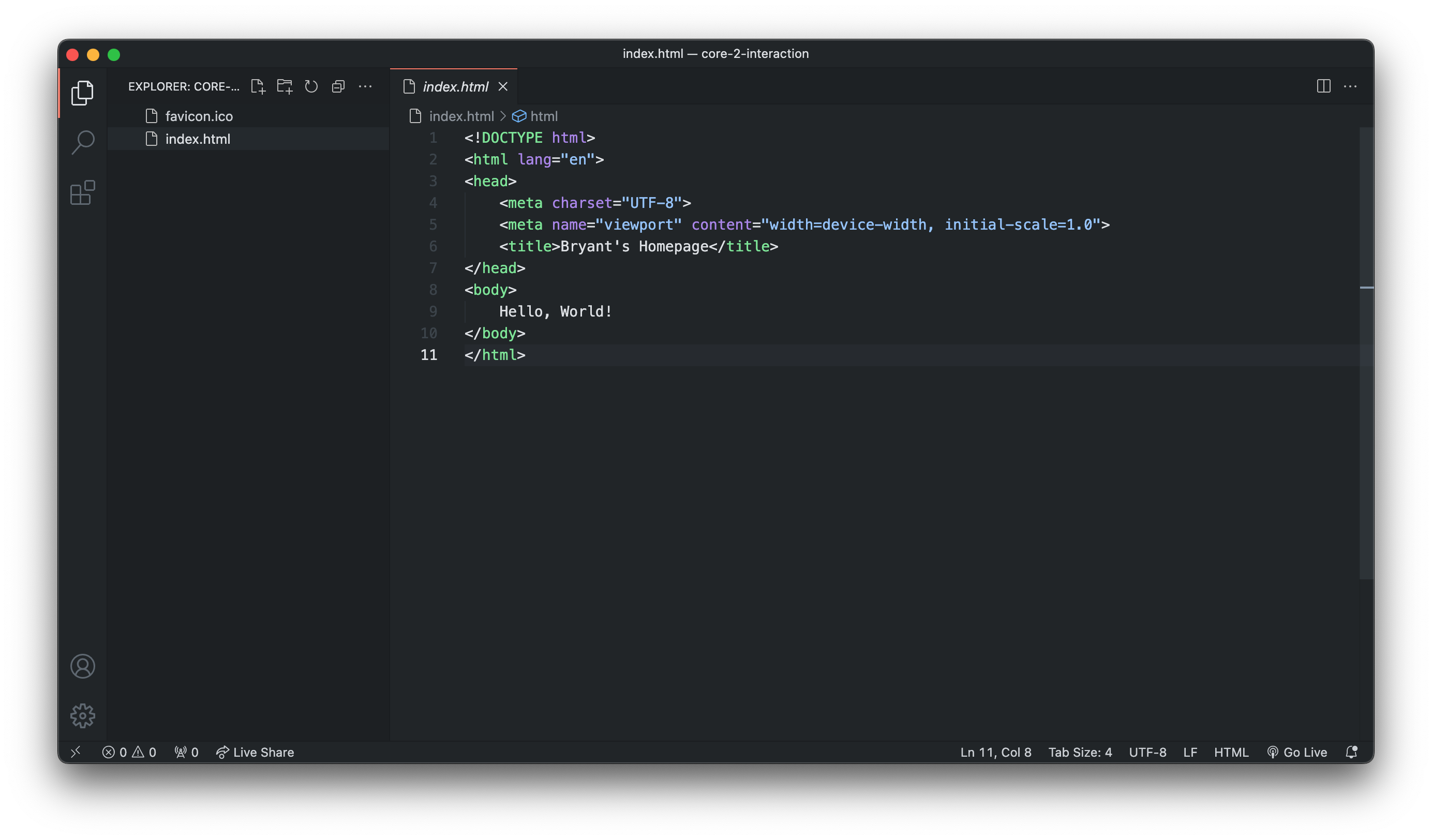The image size is (1432, 840).
Task: Click the editor minimap scrollbar slider
Action: [x=1366, y=352]
